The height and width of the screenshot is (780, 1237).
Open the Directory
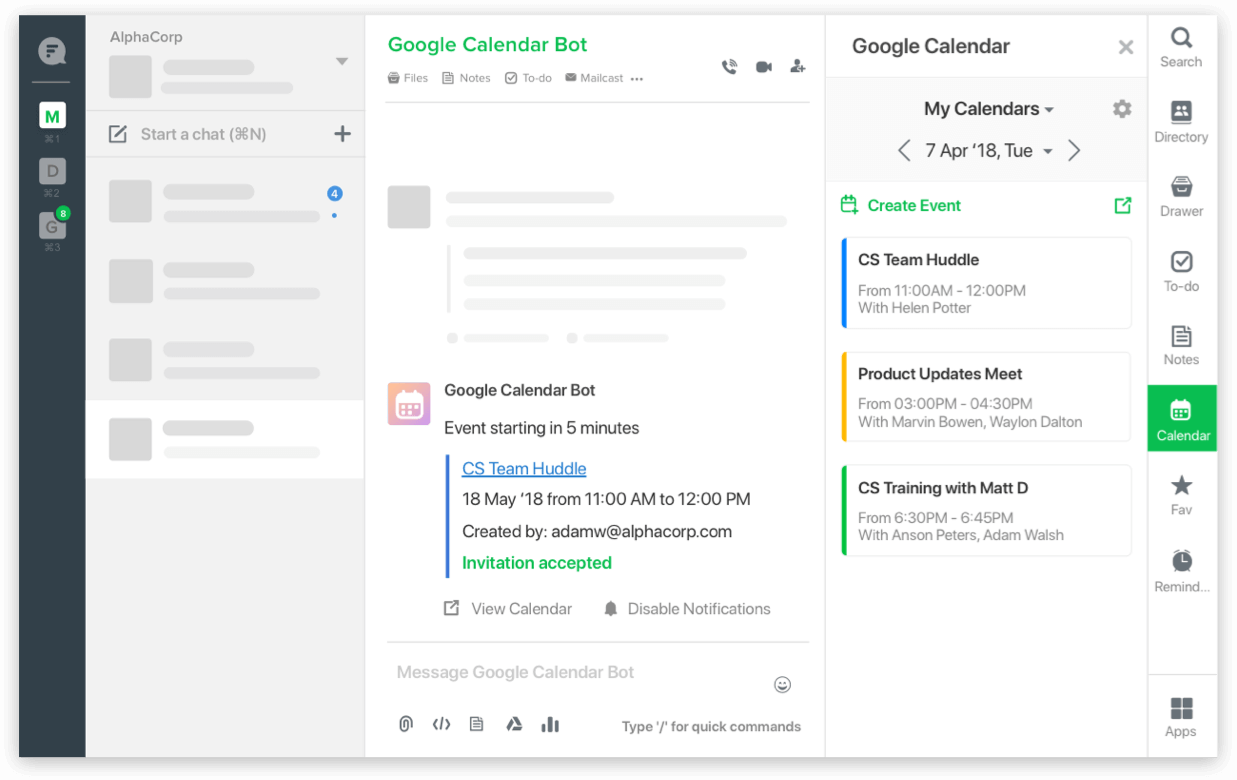tap(1181, 122)
